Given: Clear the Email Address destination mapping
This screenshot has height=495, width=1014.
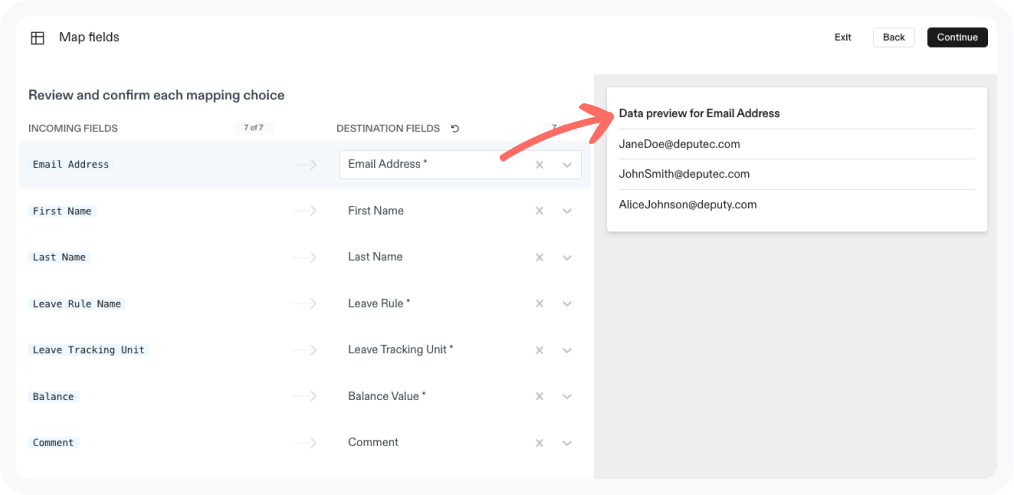Looking at the screenshot, I should [x=539, y=165].
